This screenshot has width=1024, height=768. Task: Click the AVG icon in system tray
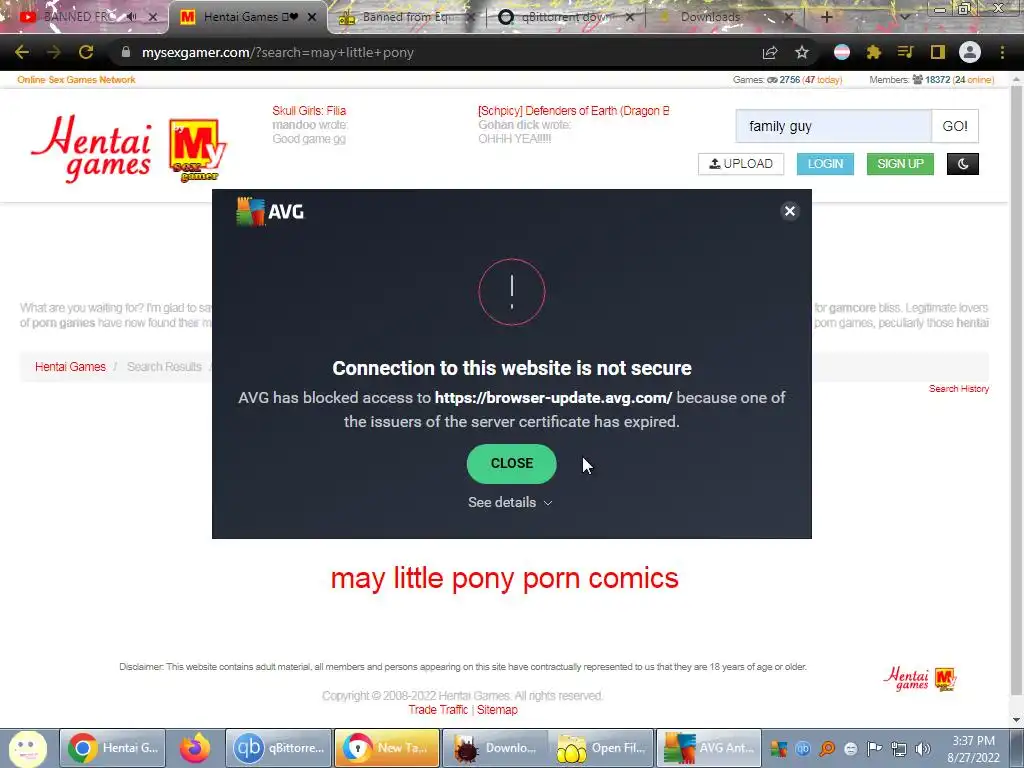(778, 748)
